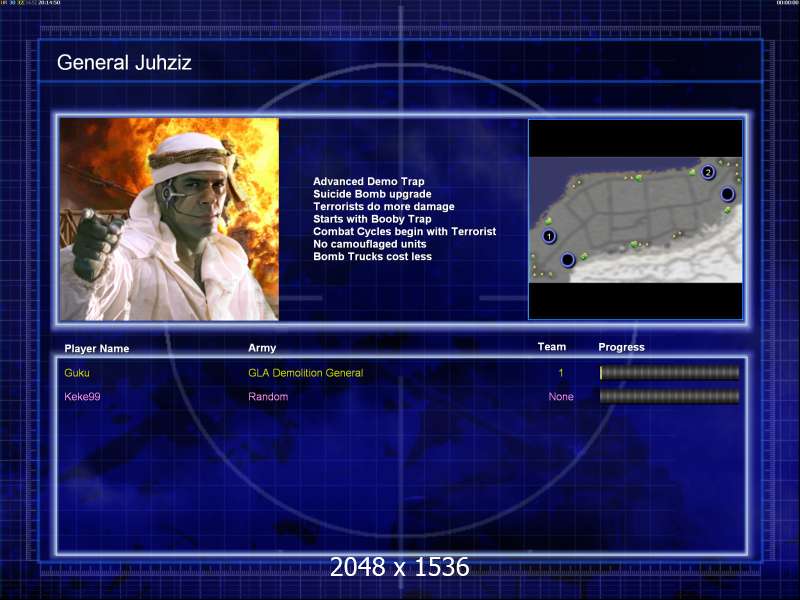Click the 'Army' column header
The width and height of the screenshot is (800, 600).
tap(262, 348)
